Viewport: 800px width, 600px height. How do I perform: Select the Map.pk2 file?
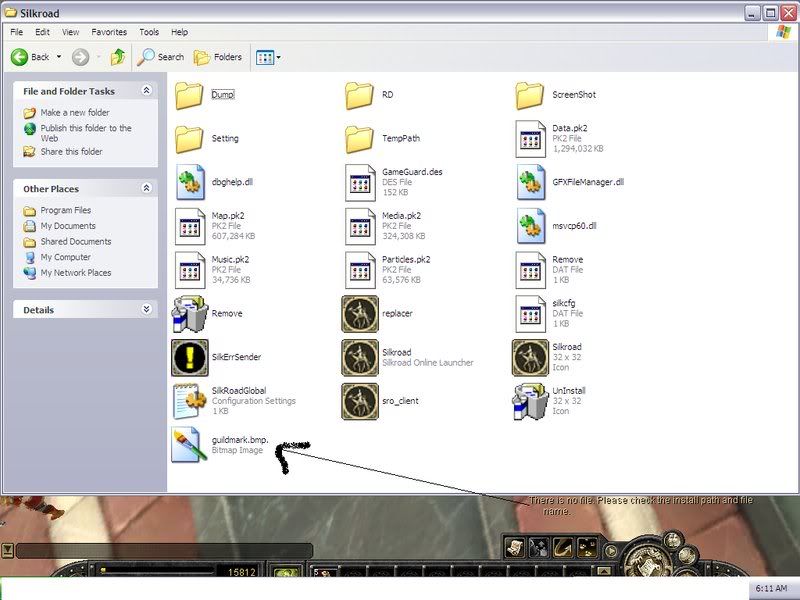tap(190, 226)
